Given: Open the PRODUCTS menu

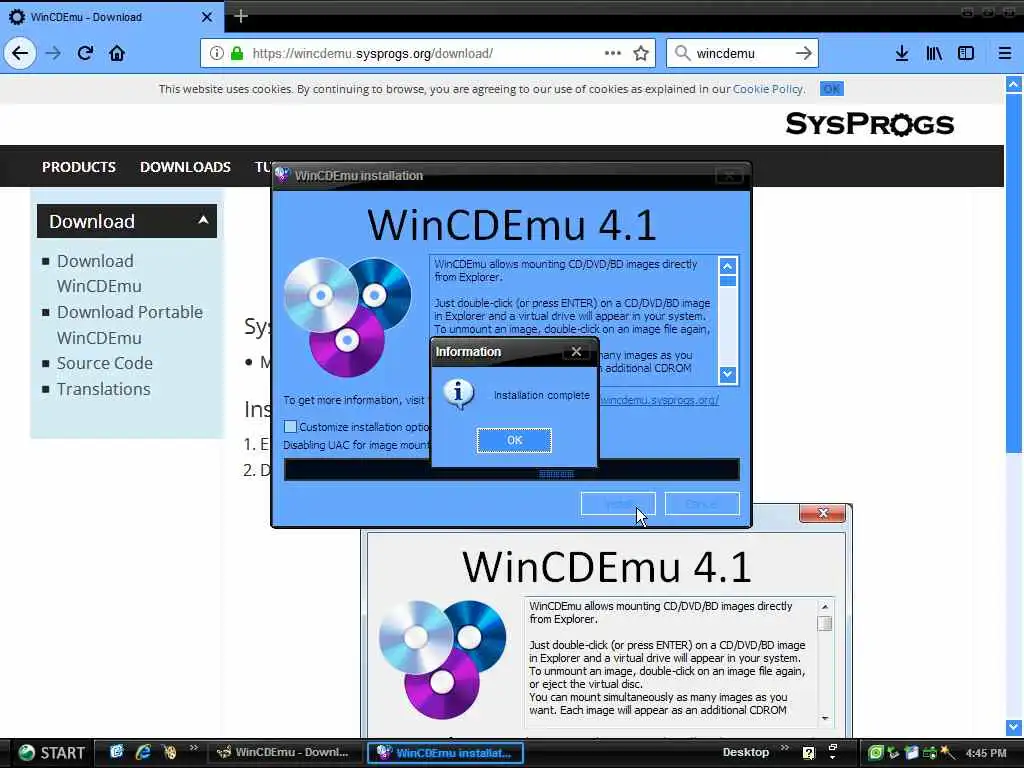Looking at the screenshot, I should click(x=79, y=167).
